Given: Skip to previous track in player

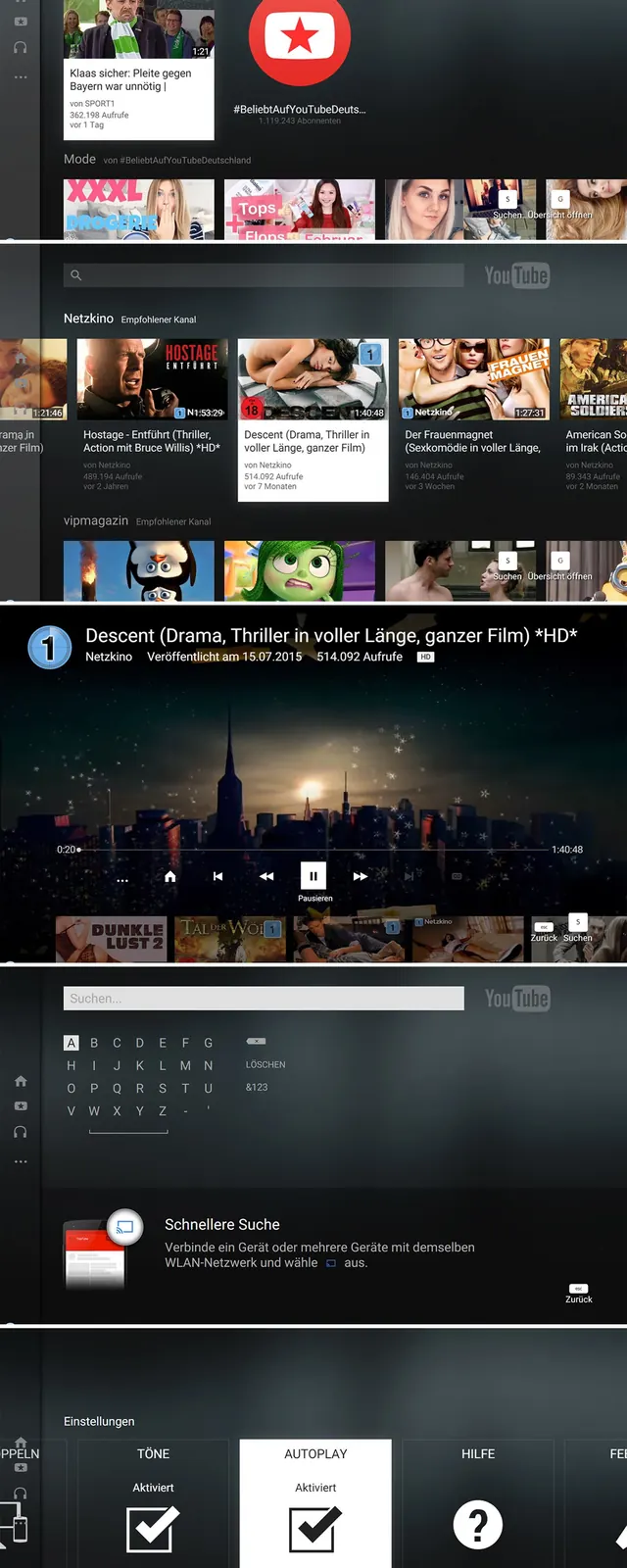Looking at the screenshot, I should click(x=217, y=876).
